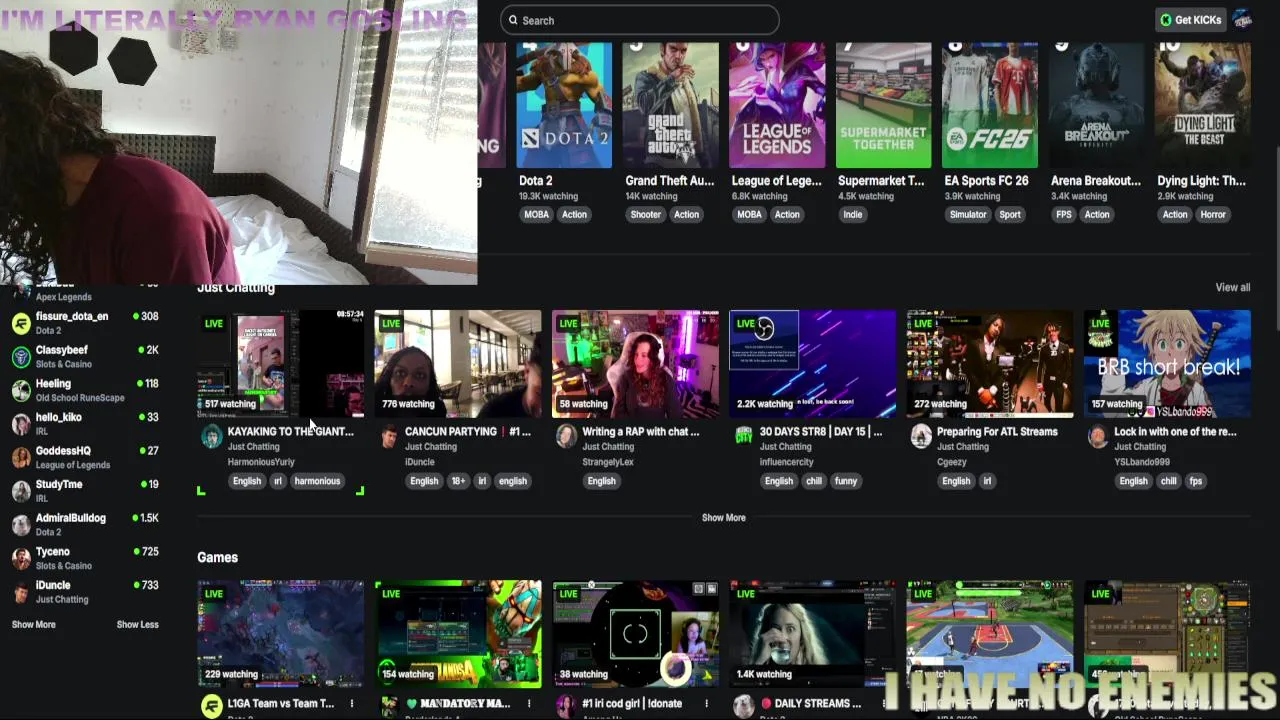Click View all for Just Chatting
Image resolution: width=1280 pixels, height=720 pixels.
pyautogui.click(x=1232, y=287)
